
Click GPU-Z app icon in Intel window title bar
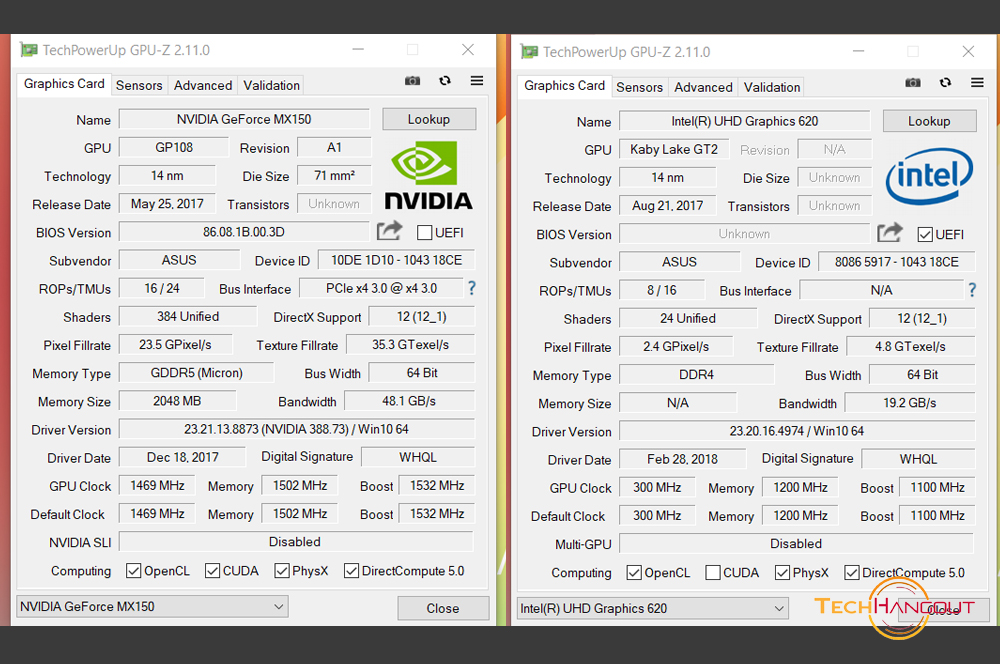click(x=529, y=52)
